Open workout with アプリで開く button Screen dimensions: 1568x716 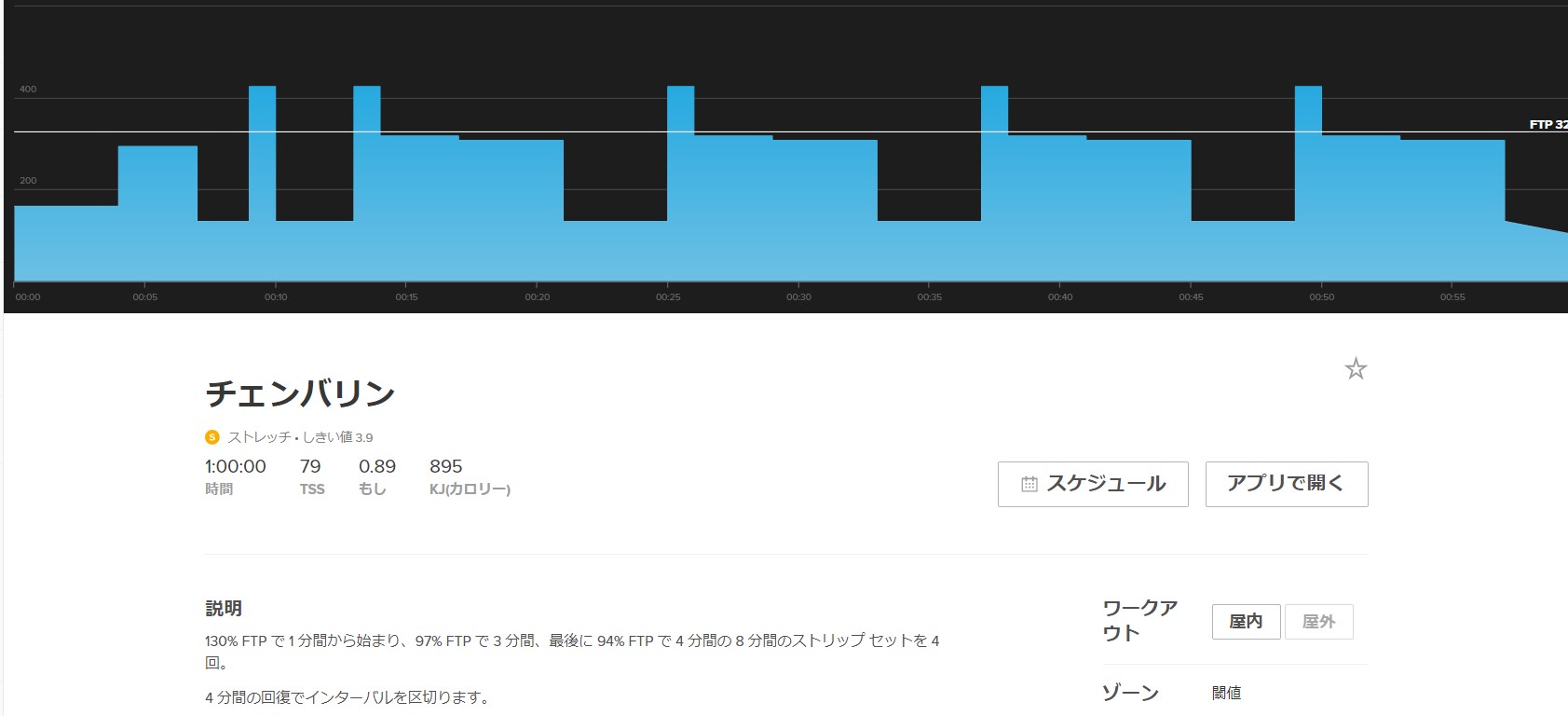point(1286,484)
